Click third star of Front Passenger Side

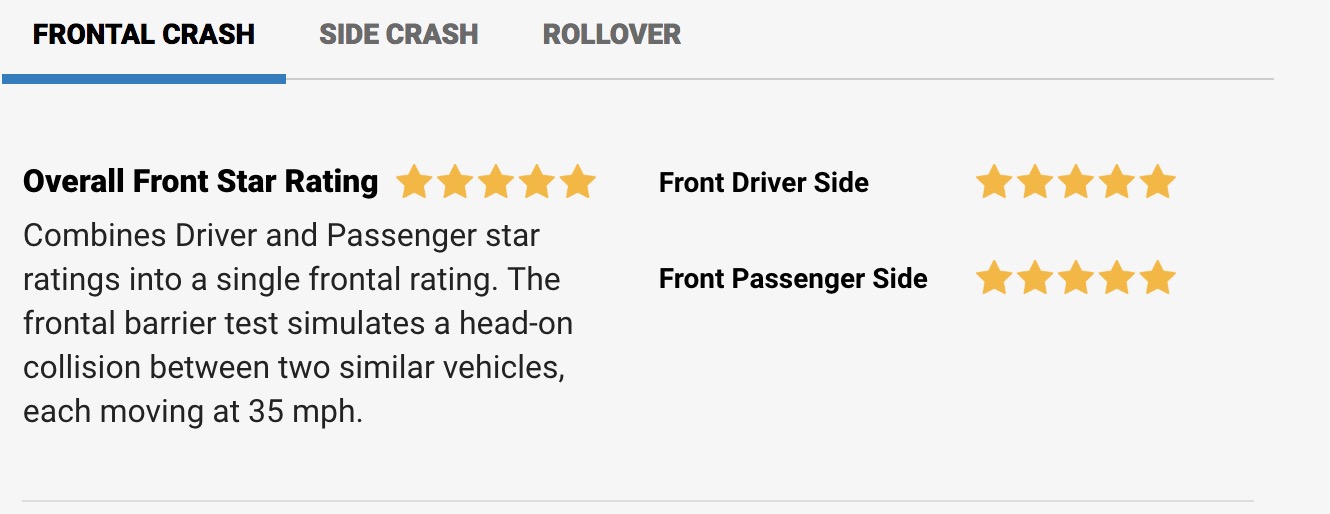(1076, 278)
